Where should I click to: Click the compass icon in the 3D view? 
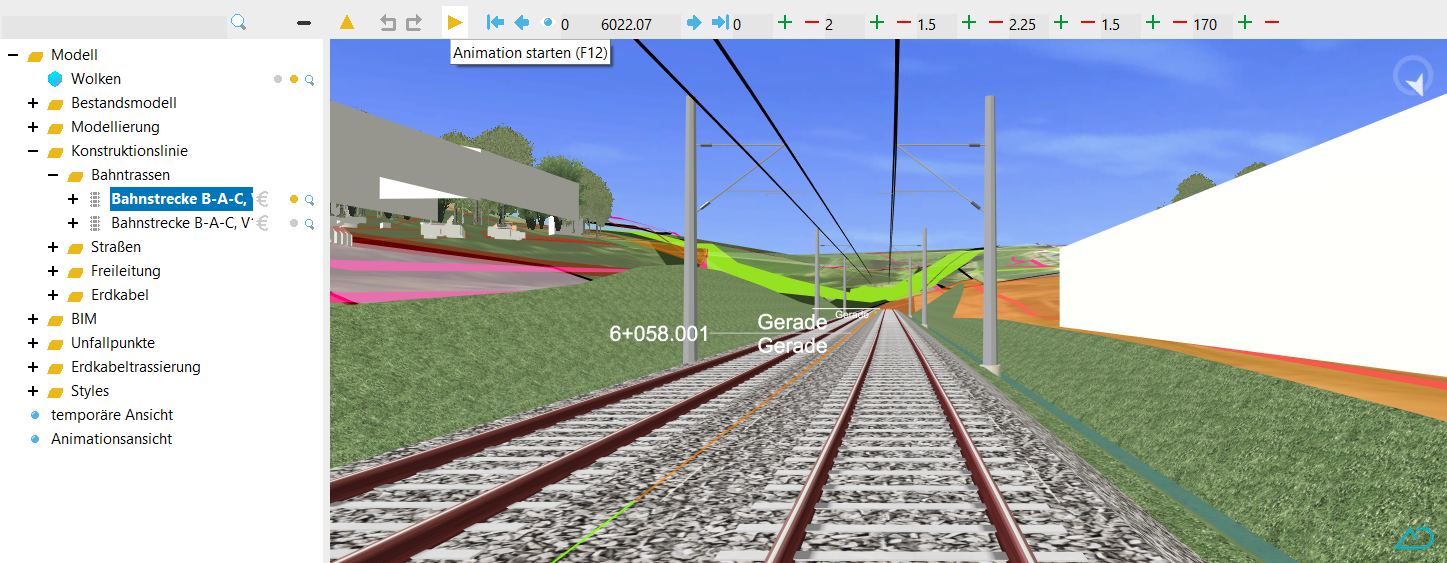pos(1412,78)
